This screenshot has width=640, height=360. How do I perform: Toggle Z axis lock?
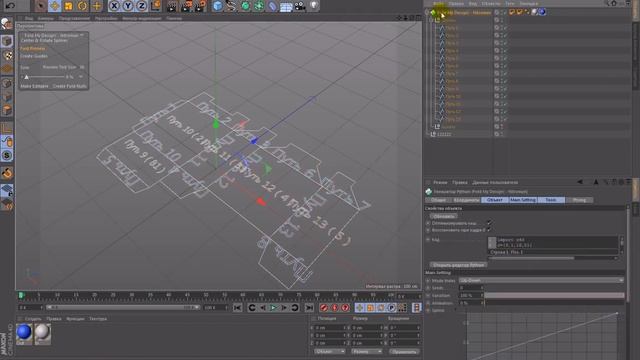(141, 6)
